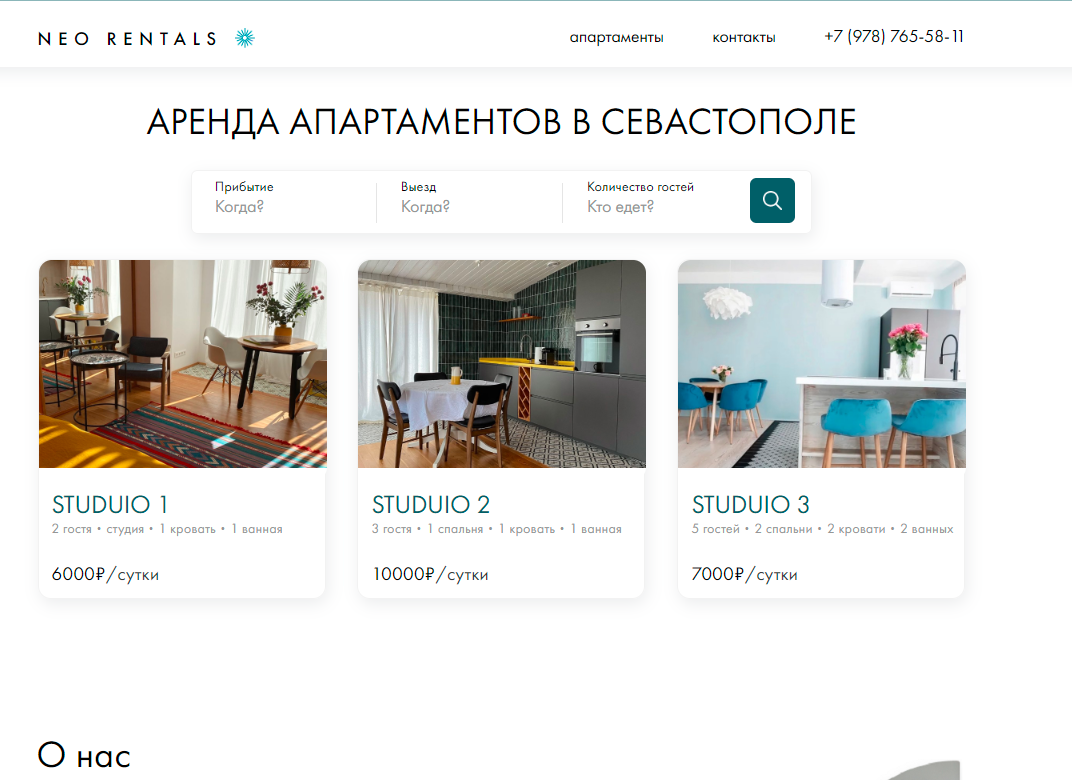Open the STUDUIO 1 apartment photo
Screen dimensions: 1072x780
[x=183, y=364]
